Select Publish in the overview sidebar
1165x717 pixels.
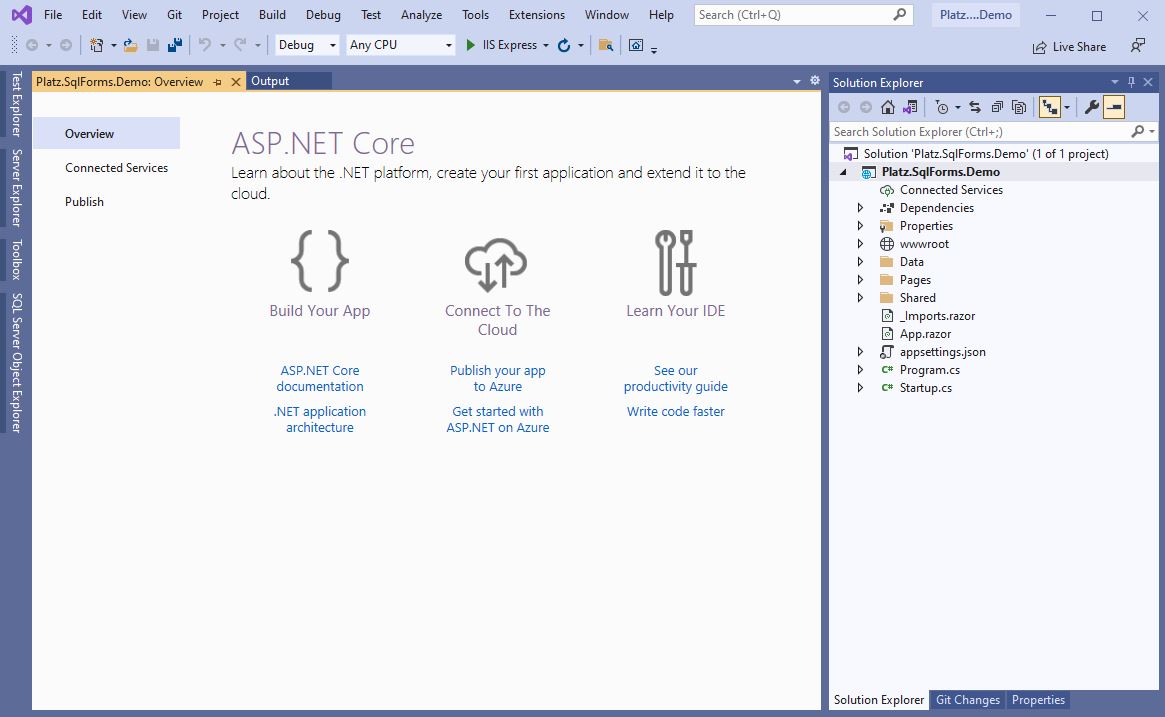[84, 202]
